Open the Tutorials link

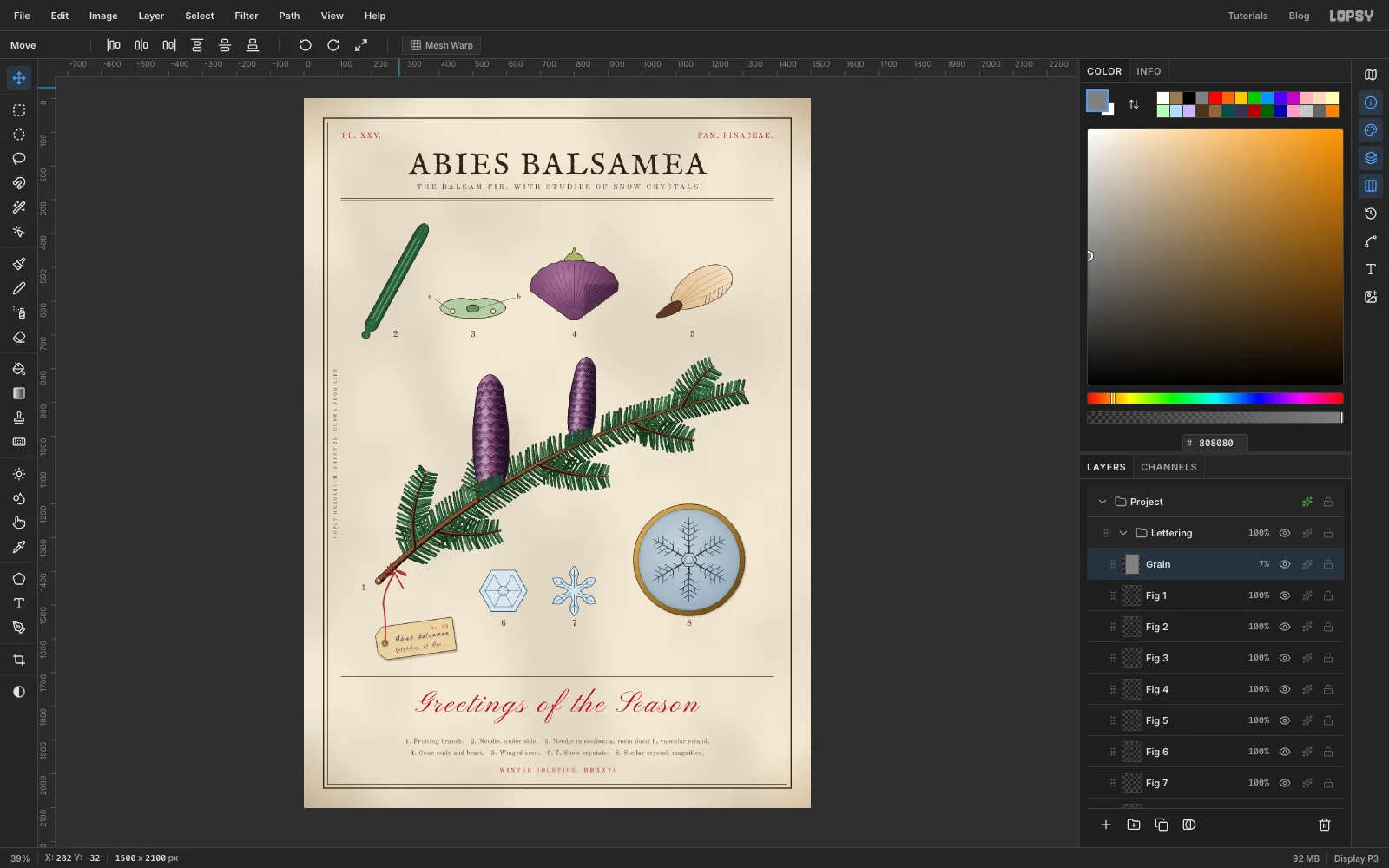[x=1247, y=16]
